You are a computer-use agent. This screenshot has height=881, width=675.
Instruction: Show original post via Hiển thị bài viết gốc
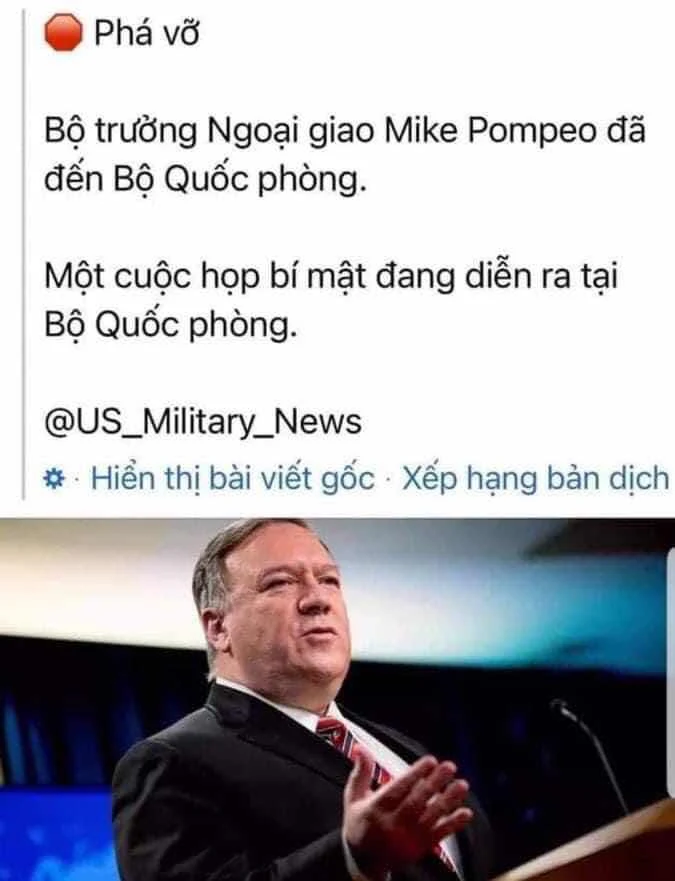coord(233,479)
